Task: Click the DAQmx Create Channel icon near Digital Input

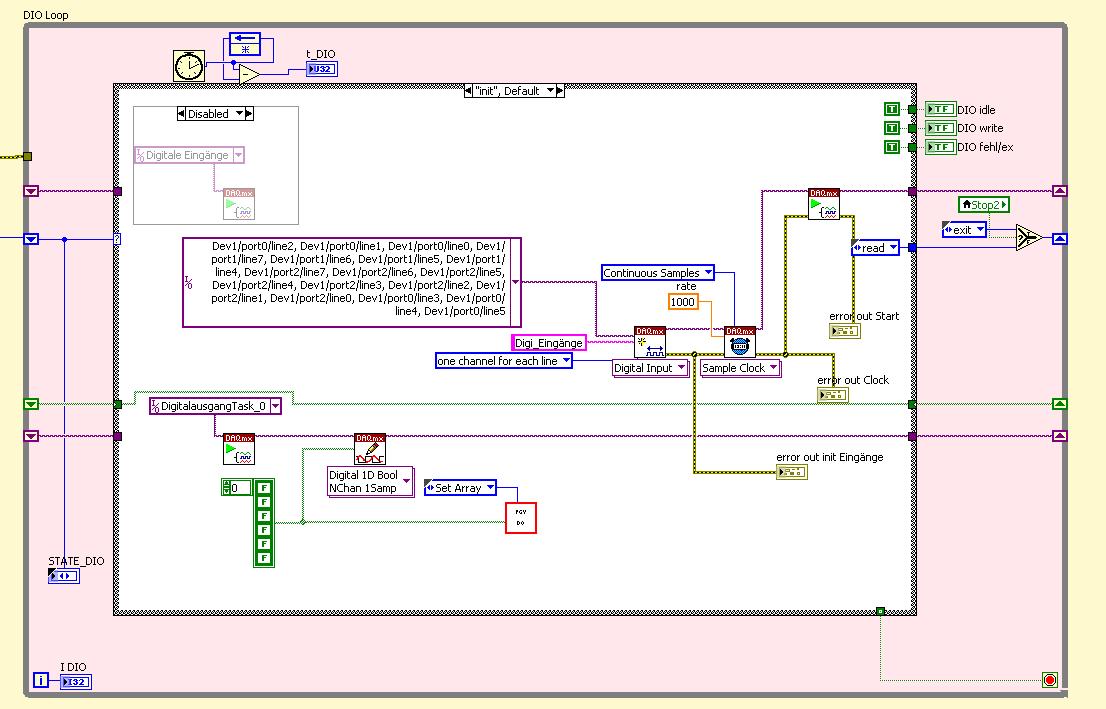Action: (x=650, y=342)
